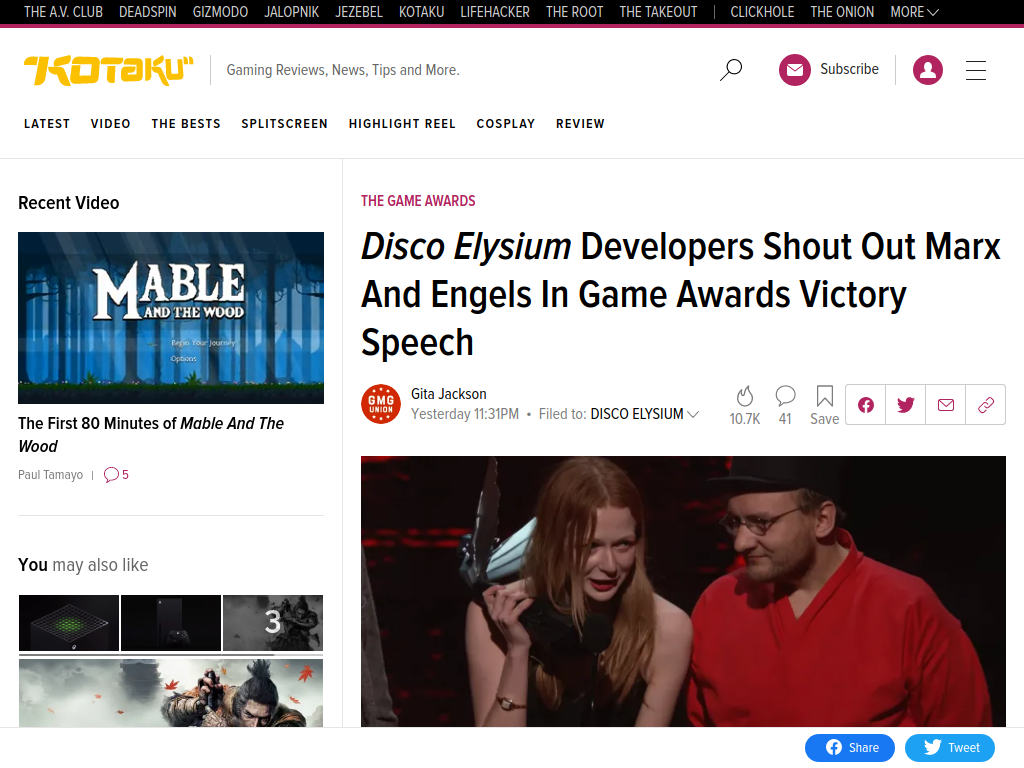Screen dimensions: 1024x768
Task: Open author Gita Jackson's page
Action: click(449, 394)
